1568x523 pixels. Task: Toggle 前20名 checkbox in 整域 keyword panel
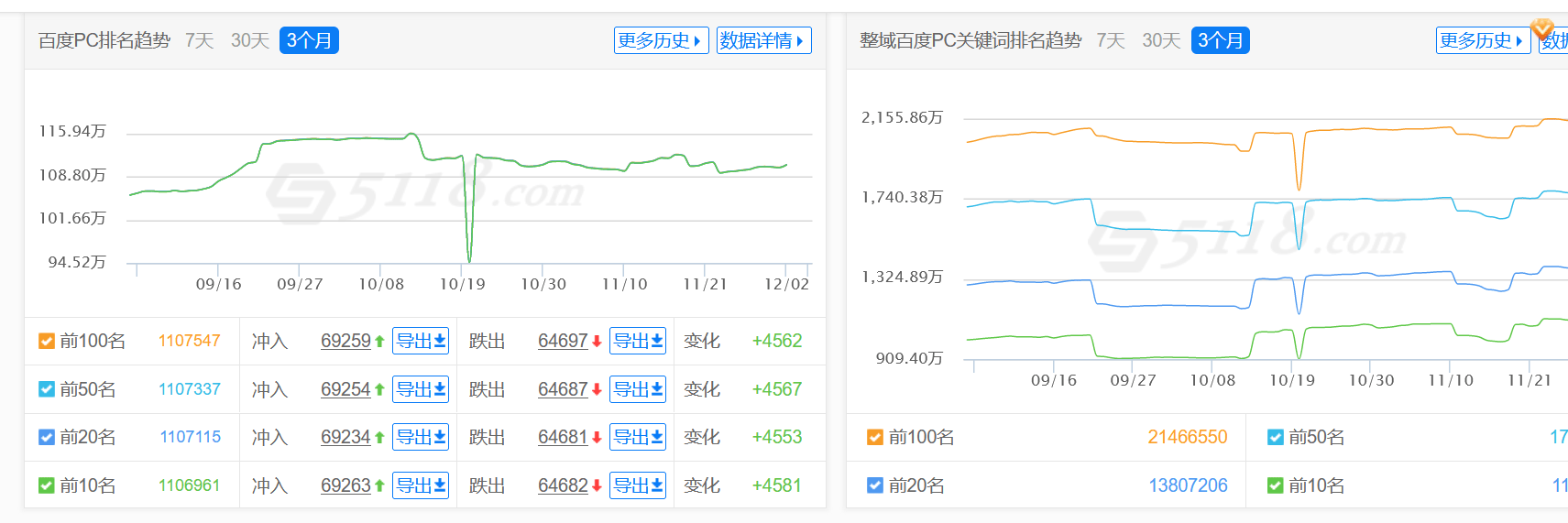tap(875, 485)
